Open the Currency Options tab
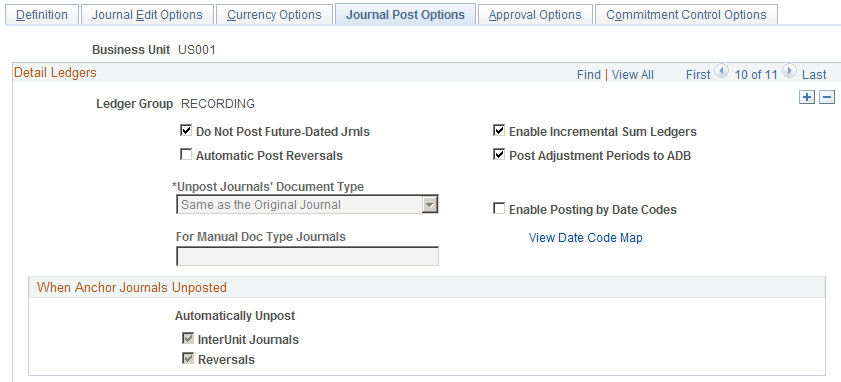 coord(274,14)
